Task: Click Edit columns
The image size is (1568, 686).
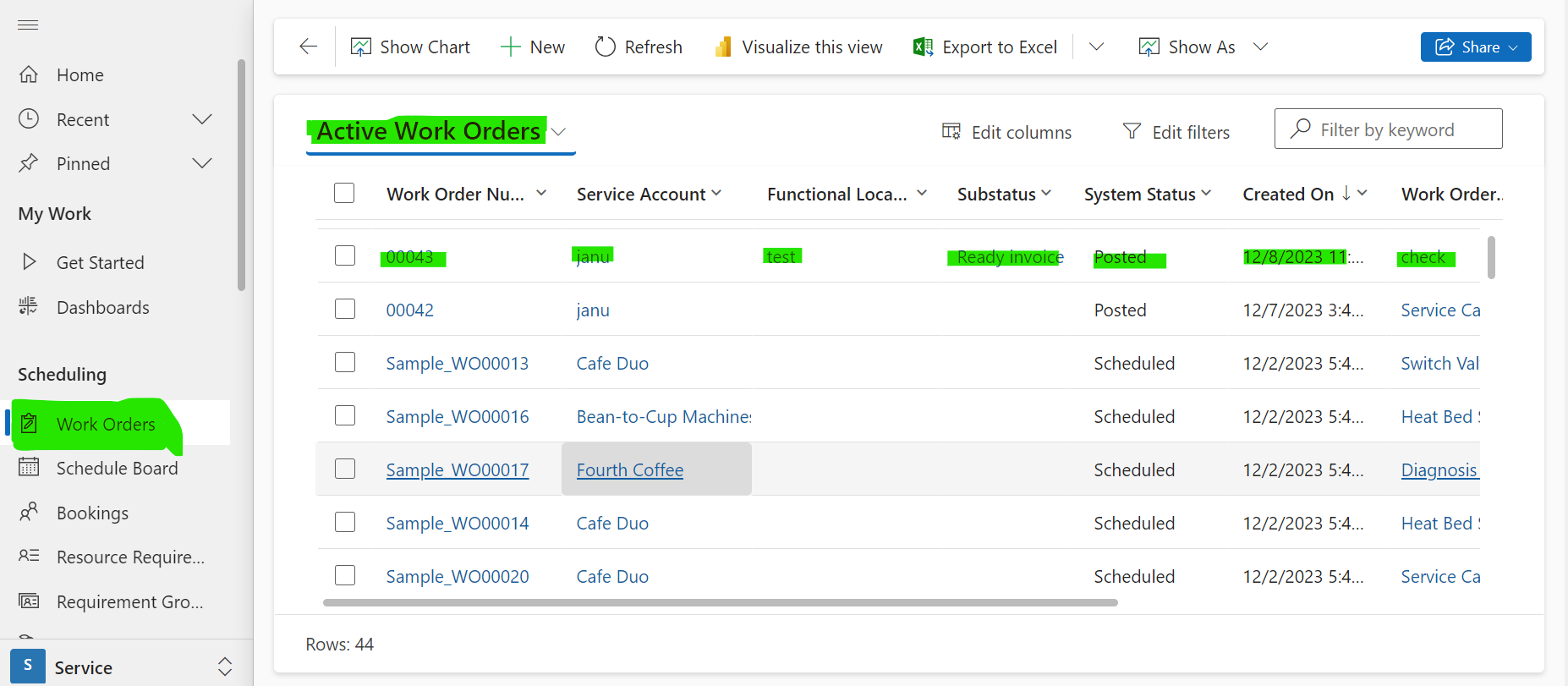Action: [x=1006, y=132]
